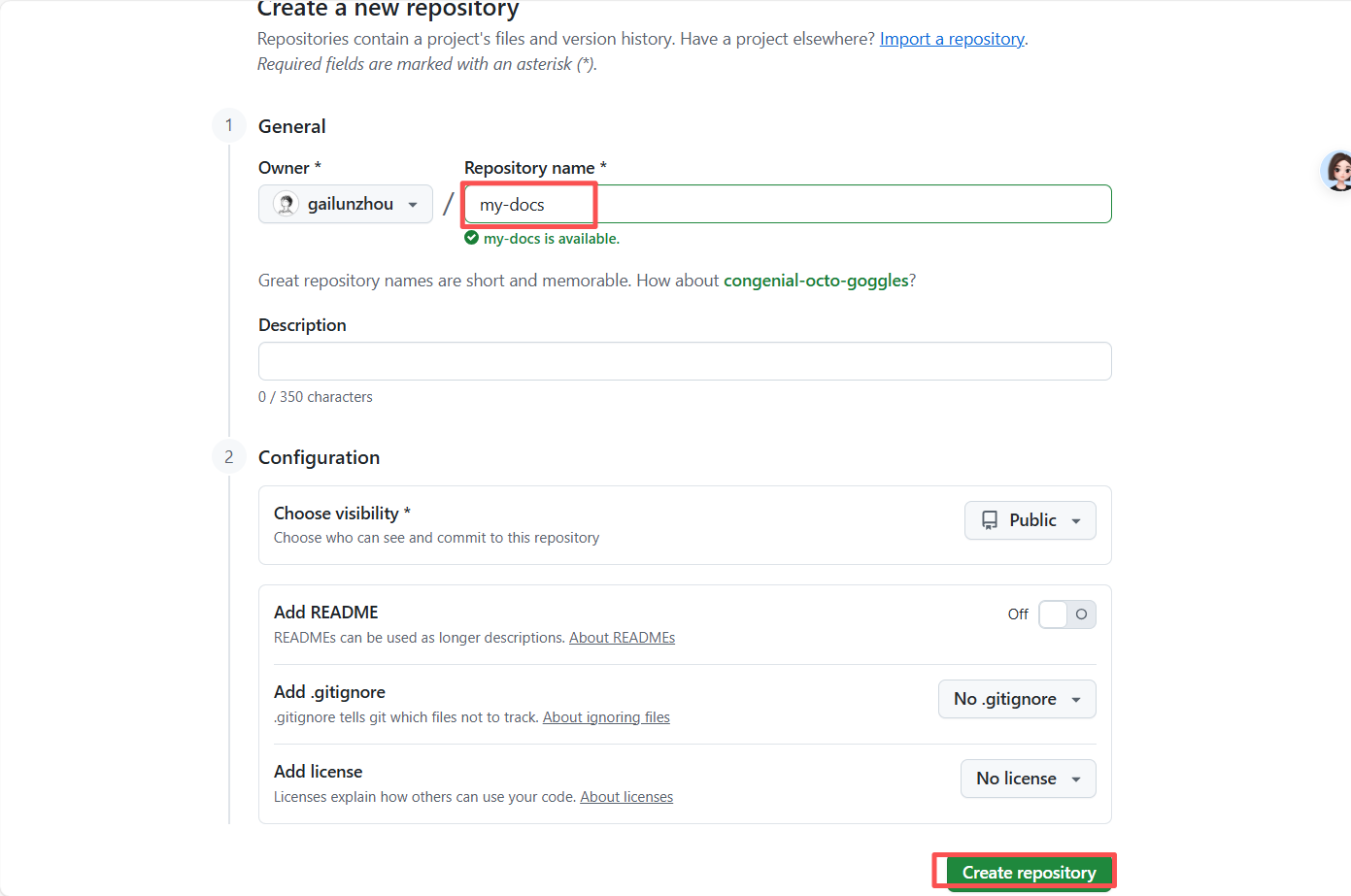Open the gailunzhou owner dropdown

point(346,204)
